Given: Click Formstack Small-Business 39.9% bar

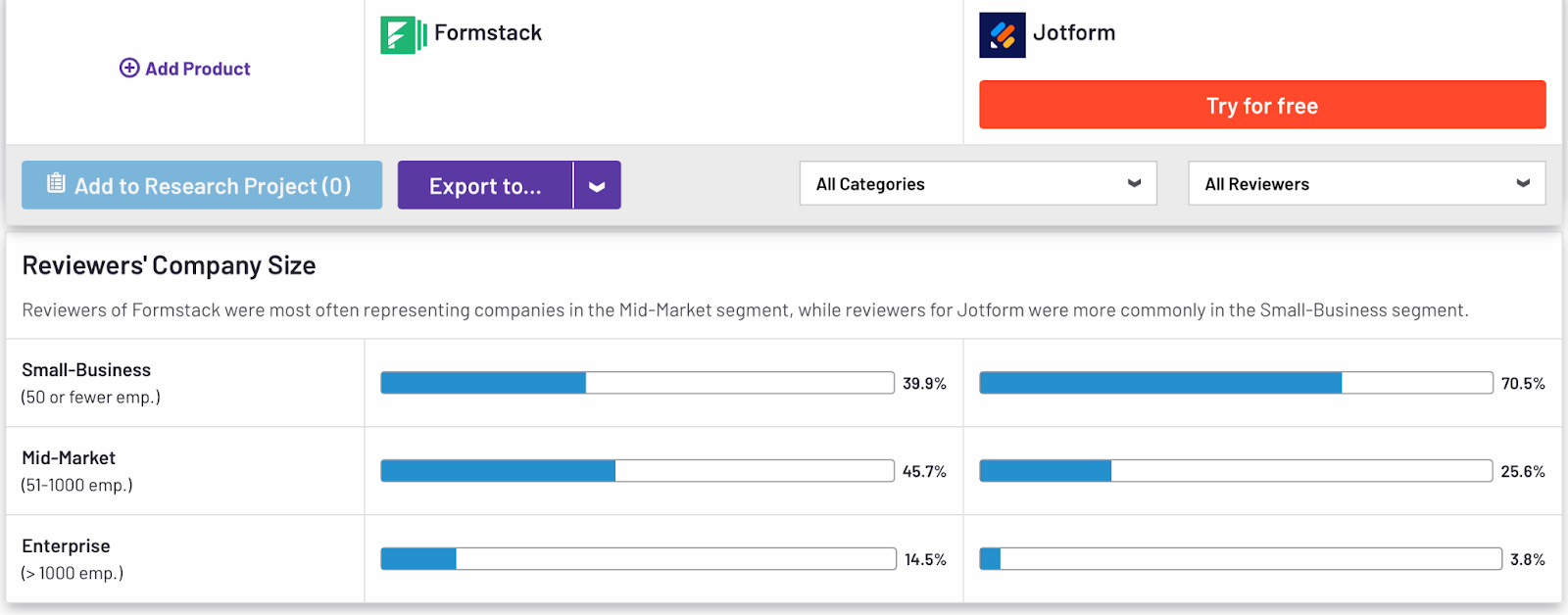Looking at the screenshot, I should tap(637, 383).
